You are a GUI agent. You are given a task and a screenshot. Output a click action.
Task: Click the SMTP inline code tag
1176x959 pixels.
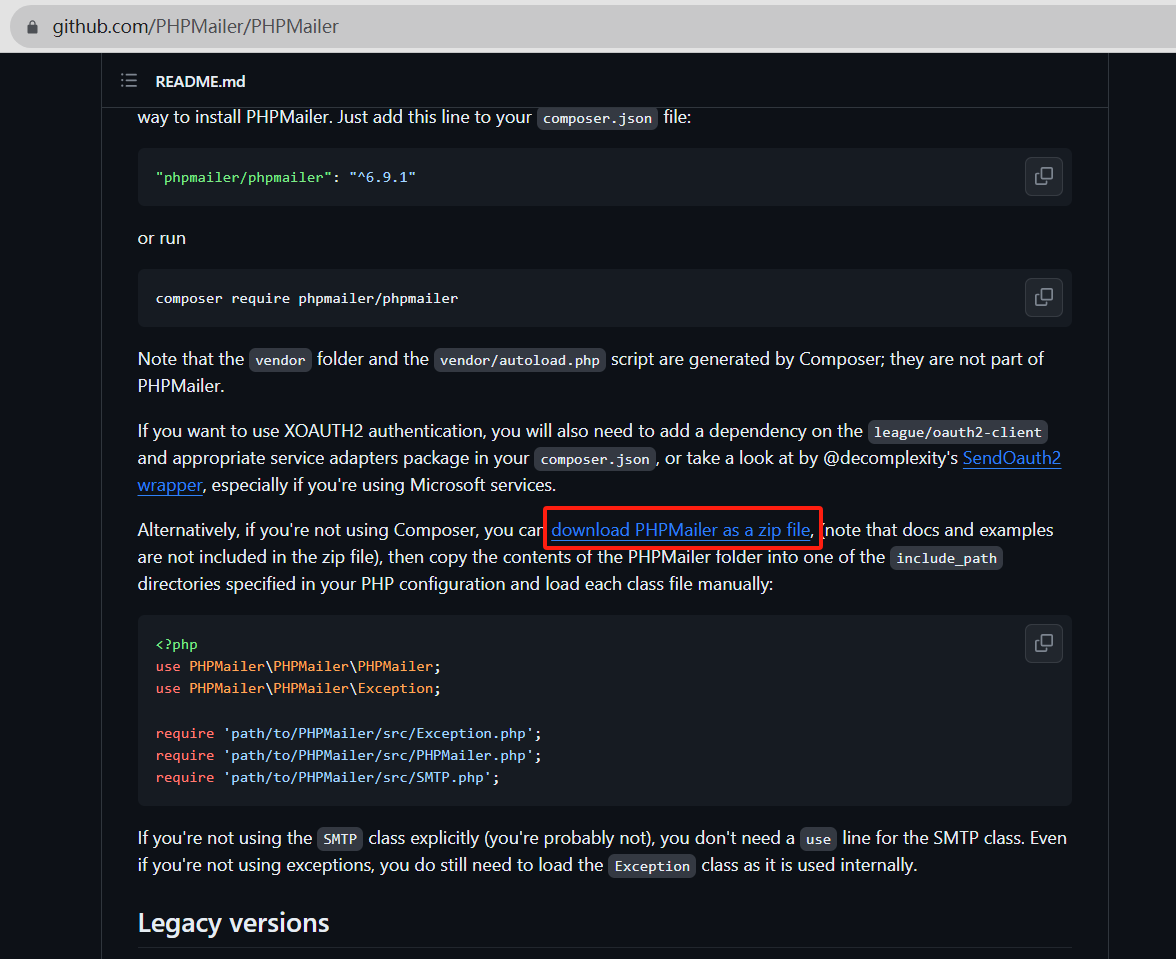point(340,839)
